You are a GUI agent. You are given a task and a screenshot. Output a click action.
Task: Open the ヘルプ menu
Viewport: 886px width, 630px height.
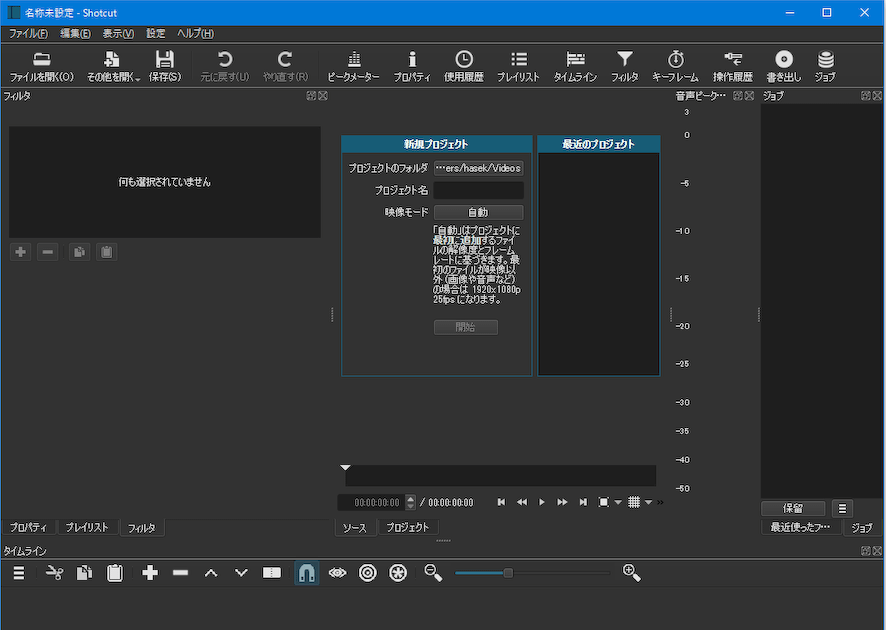tap(196, 33)
